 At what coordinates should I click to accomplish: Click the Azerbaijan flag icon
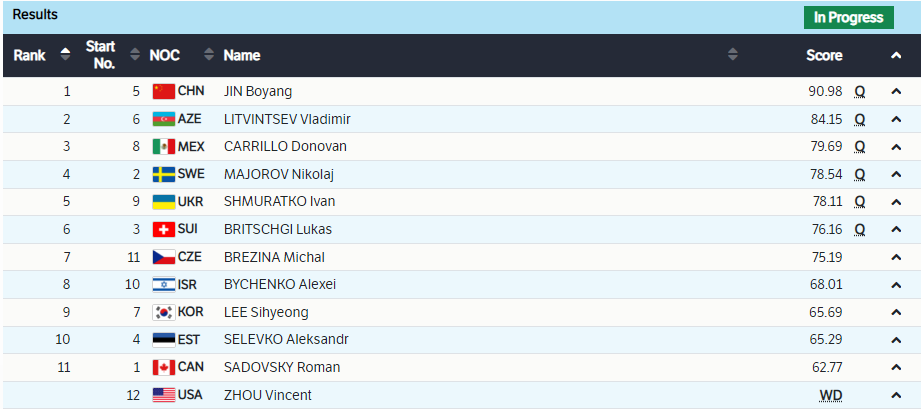pyautogui.click(x=163, y=119)
